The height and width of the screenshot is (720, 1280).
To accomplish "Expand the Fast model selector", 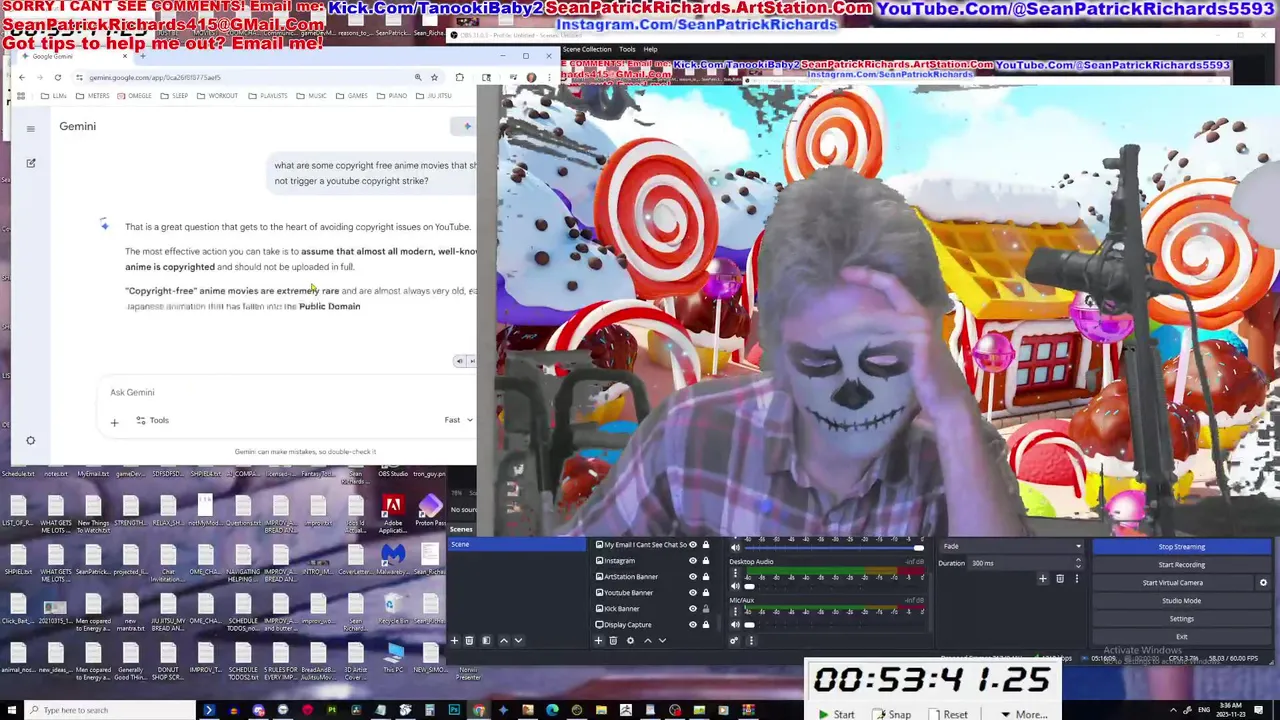I will pos(459,420).
